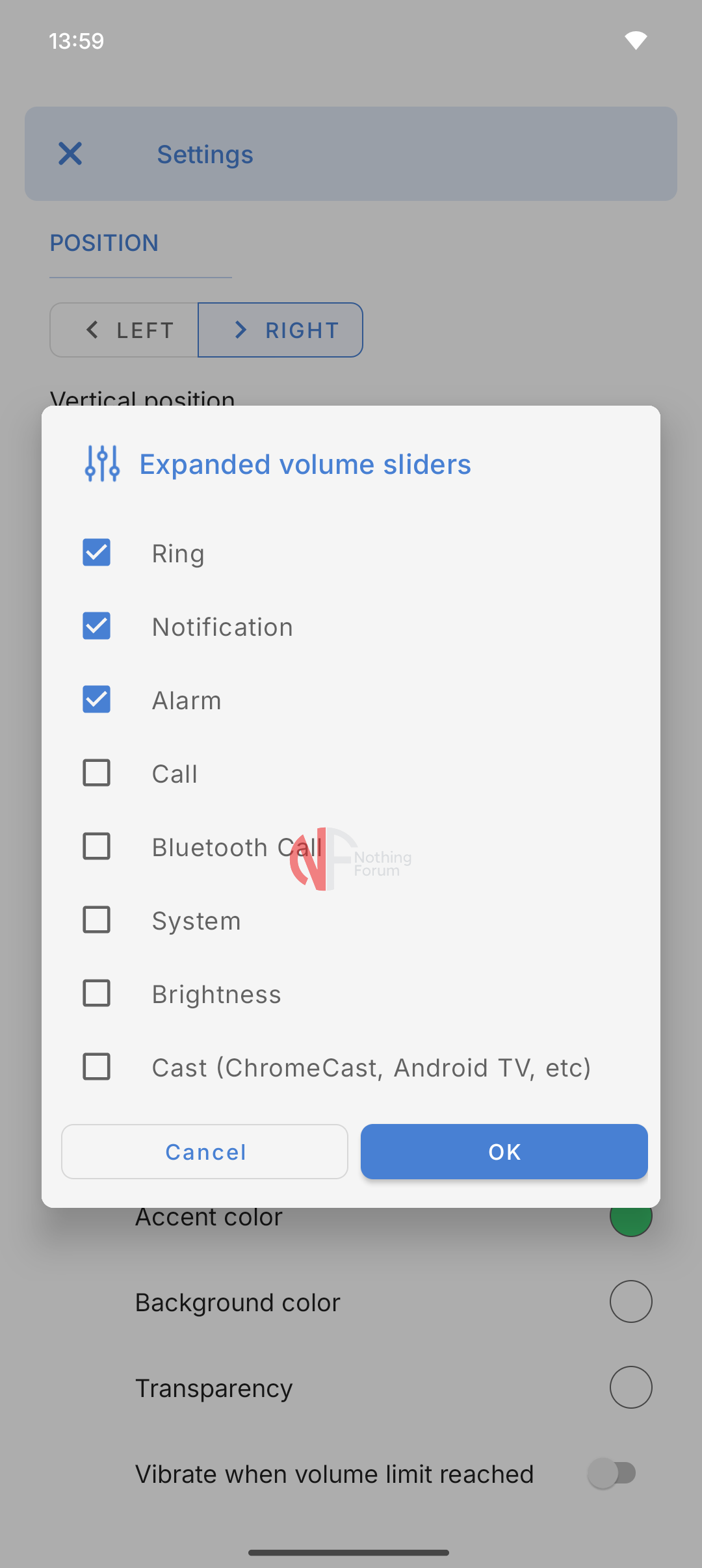The width and height of the screenshot is (702, 1568).
Task: Uncheck the Ring checkbox
Action: (97, 553)
